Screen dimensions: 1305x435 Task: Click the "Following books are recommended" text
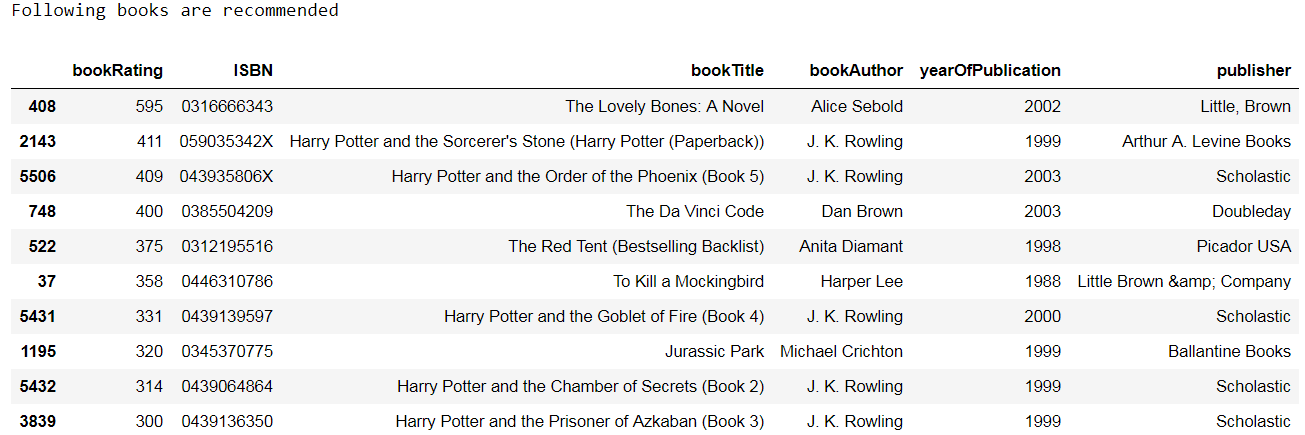(x=175, y=10)
